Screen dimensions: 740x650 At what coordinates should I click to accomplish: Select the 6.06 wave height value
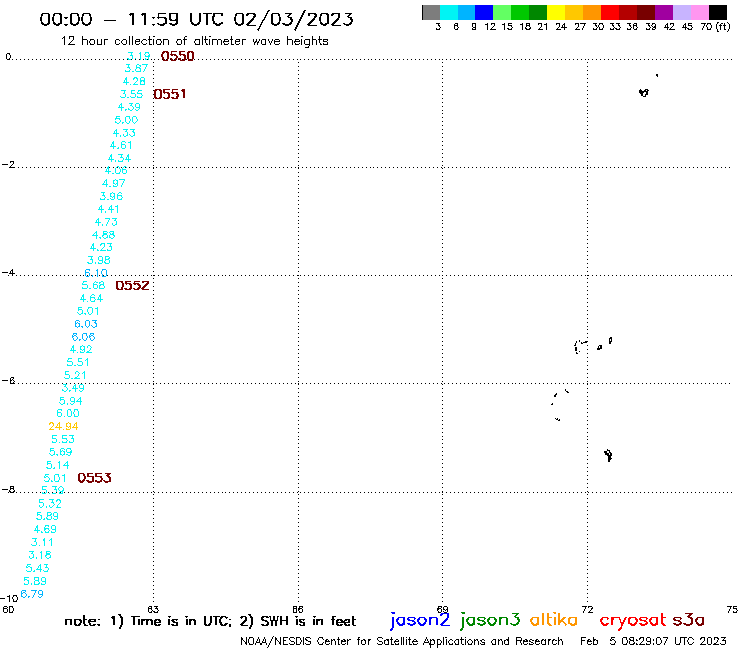coord(84,337)
